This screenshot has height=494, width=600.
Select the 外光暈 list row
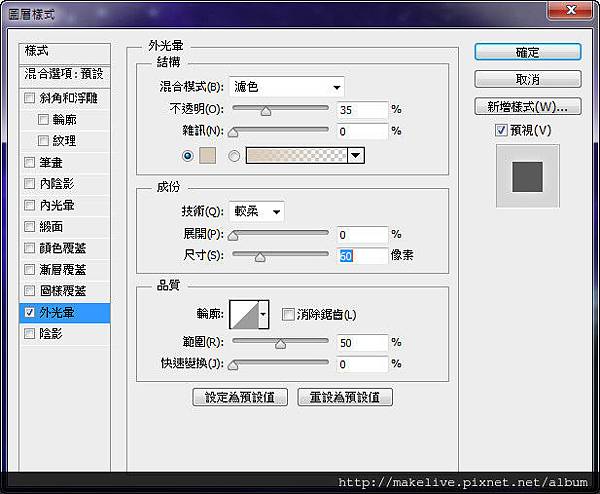click(65, 313)
